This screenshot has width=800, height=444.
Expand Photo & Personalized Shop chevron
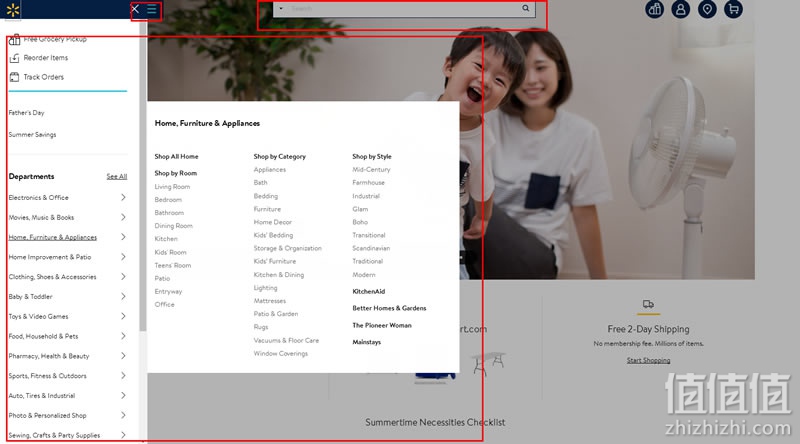tap(123, 415)
